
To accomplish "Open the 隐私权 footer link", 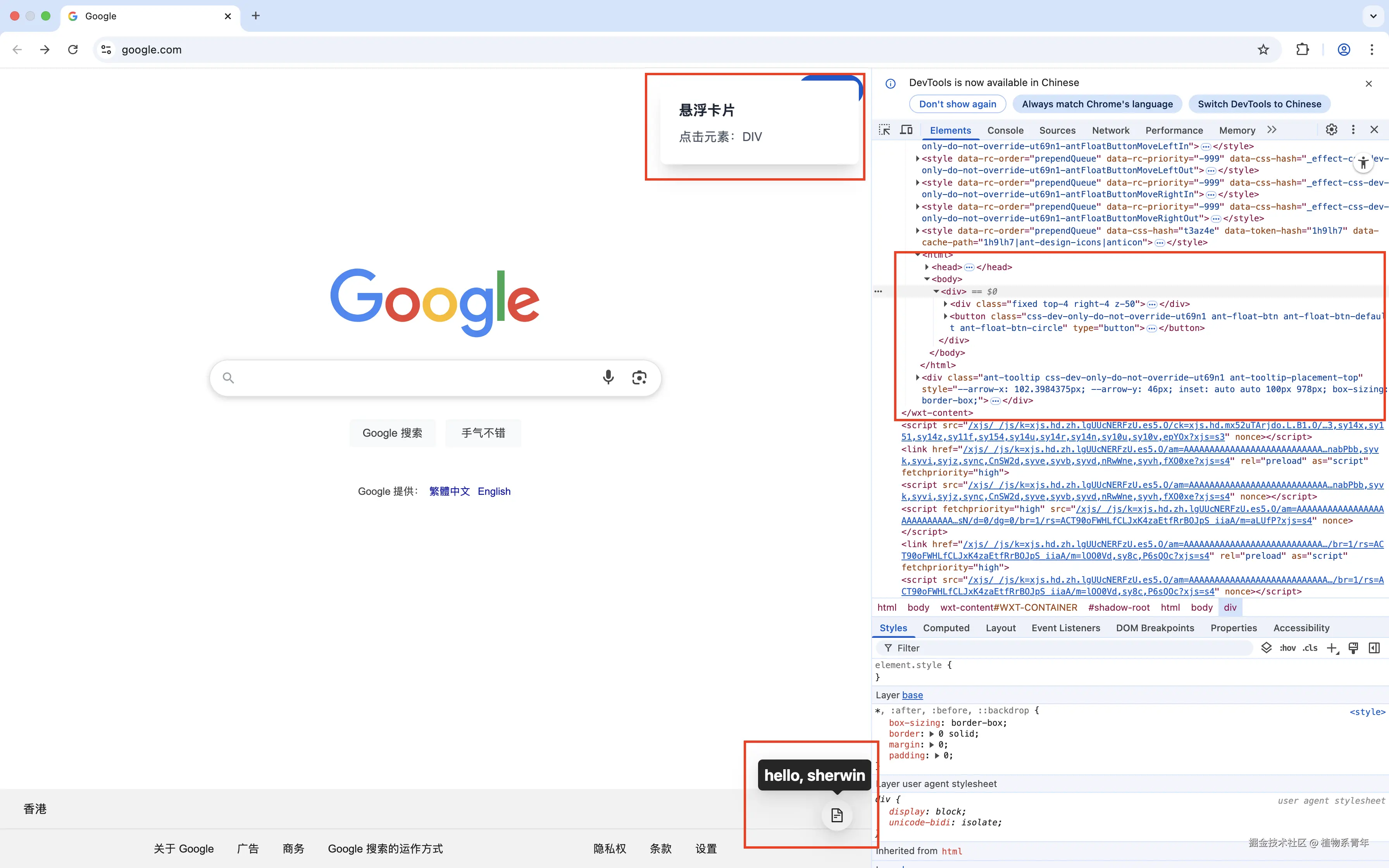I will click(610, 849).
